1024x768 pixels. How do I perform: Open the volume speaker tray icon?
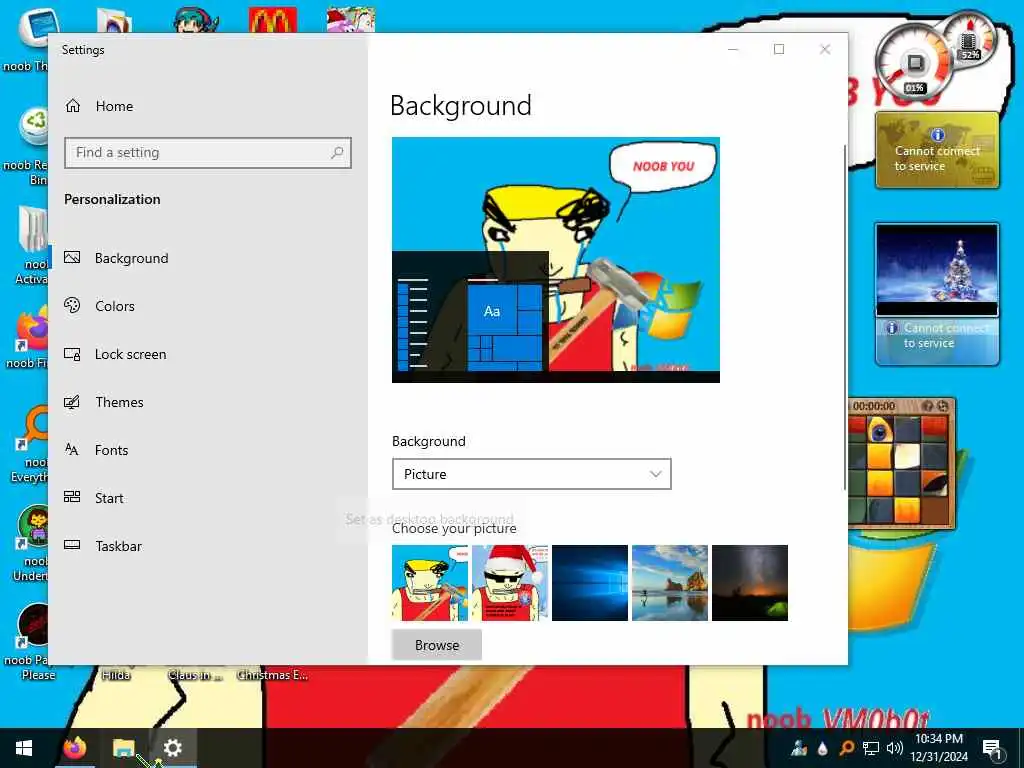pyautogui.click(x=895, y=748)
